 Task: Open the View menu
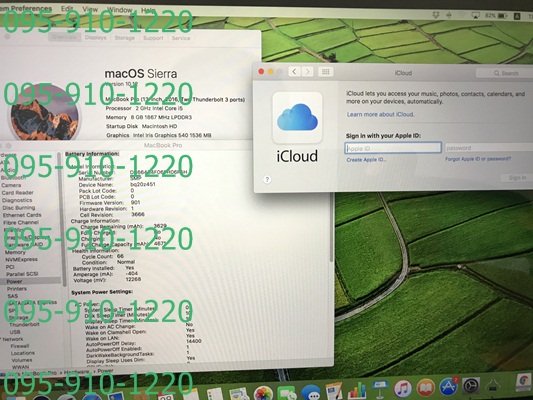tap(90, 9)
